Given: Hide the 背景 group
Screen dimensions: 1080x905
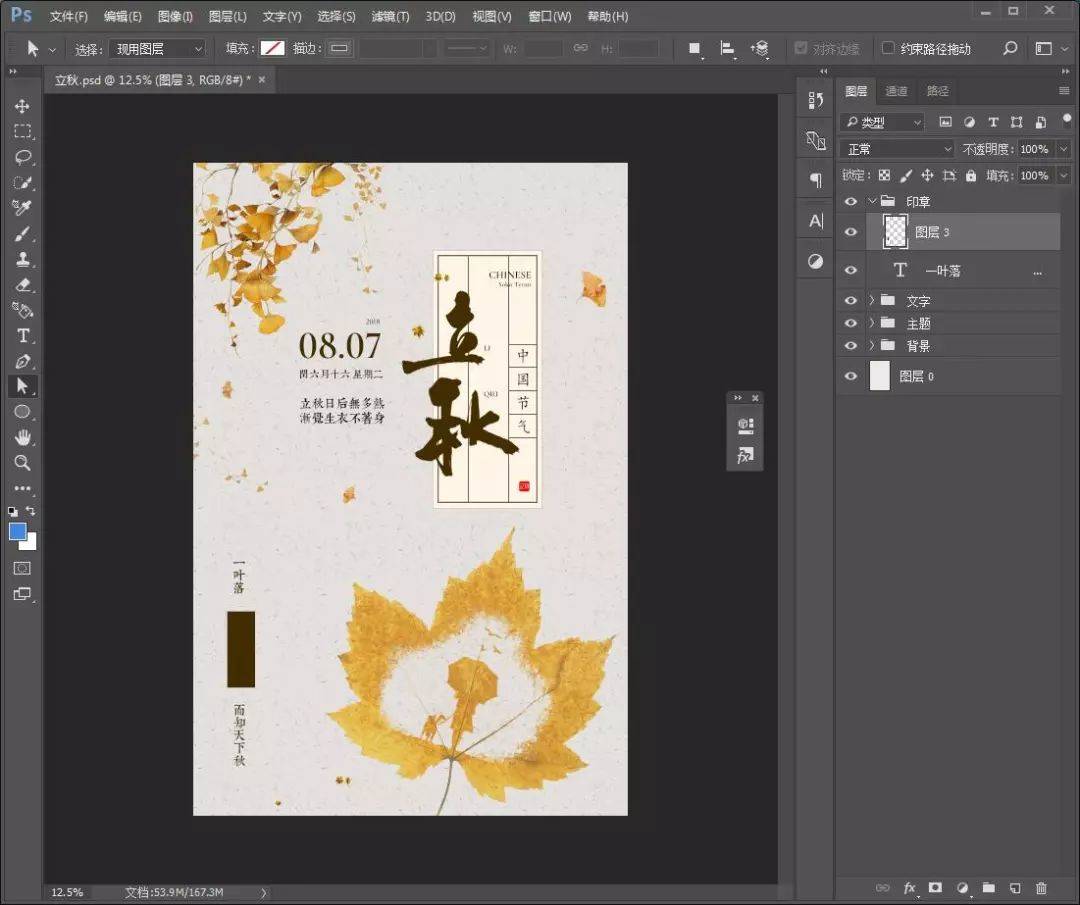Looking at the screenshot, I should click(x=851, y=345).
